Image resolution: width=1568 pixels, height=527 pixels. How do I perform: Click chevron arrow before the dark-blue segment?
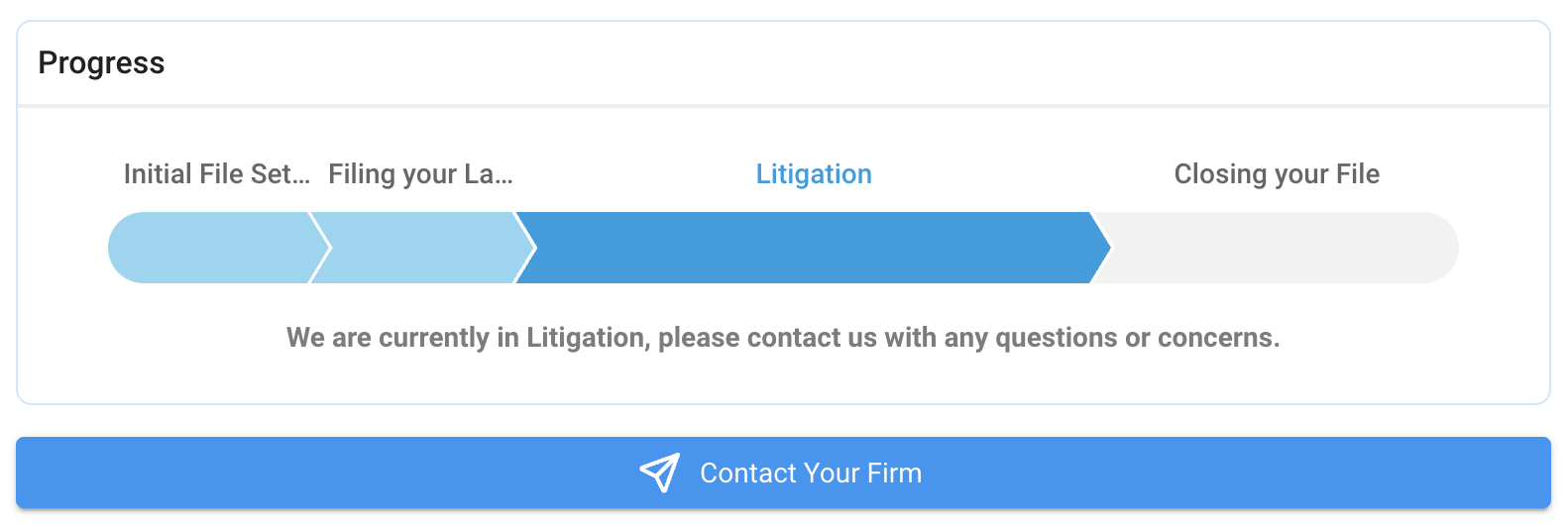(x=526, y=248)
